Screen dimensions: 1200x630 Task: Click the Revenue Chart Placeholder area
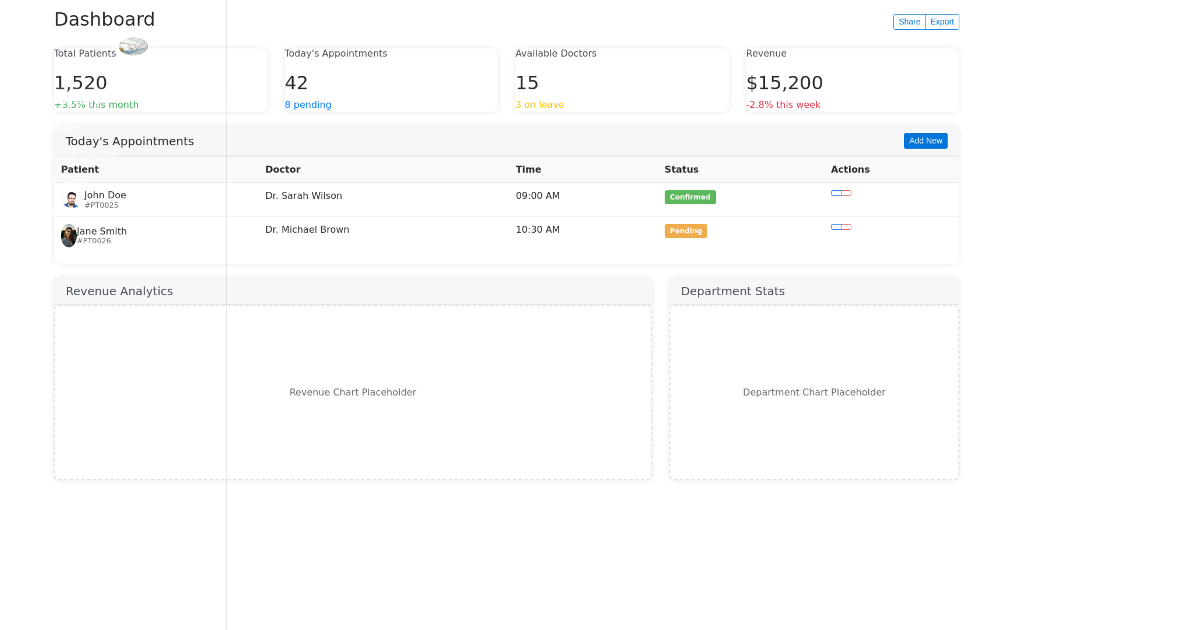(353, 392)
